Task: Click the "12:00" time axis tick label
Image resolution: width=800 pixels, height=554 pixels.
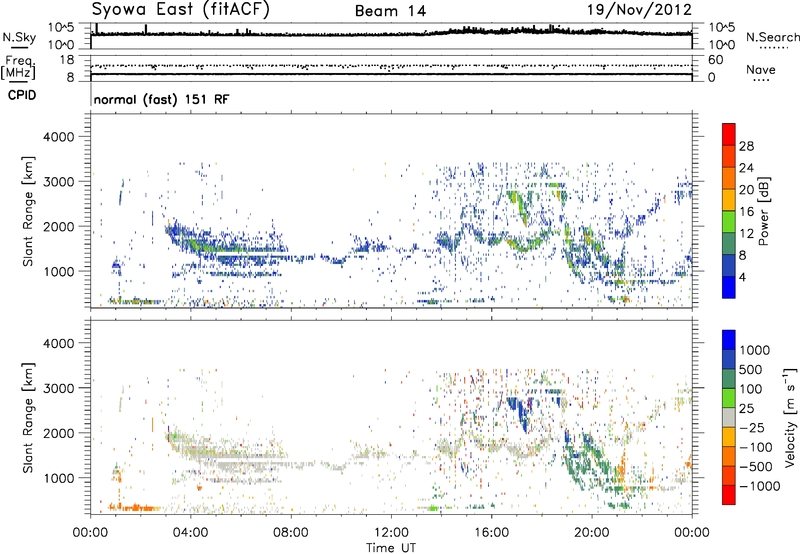Action: click(391, 533)
